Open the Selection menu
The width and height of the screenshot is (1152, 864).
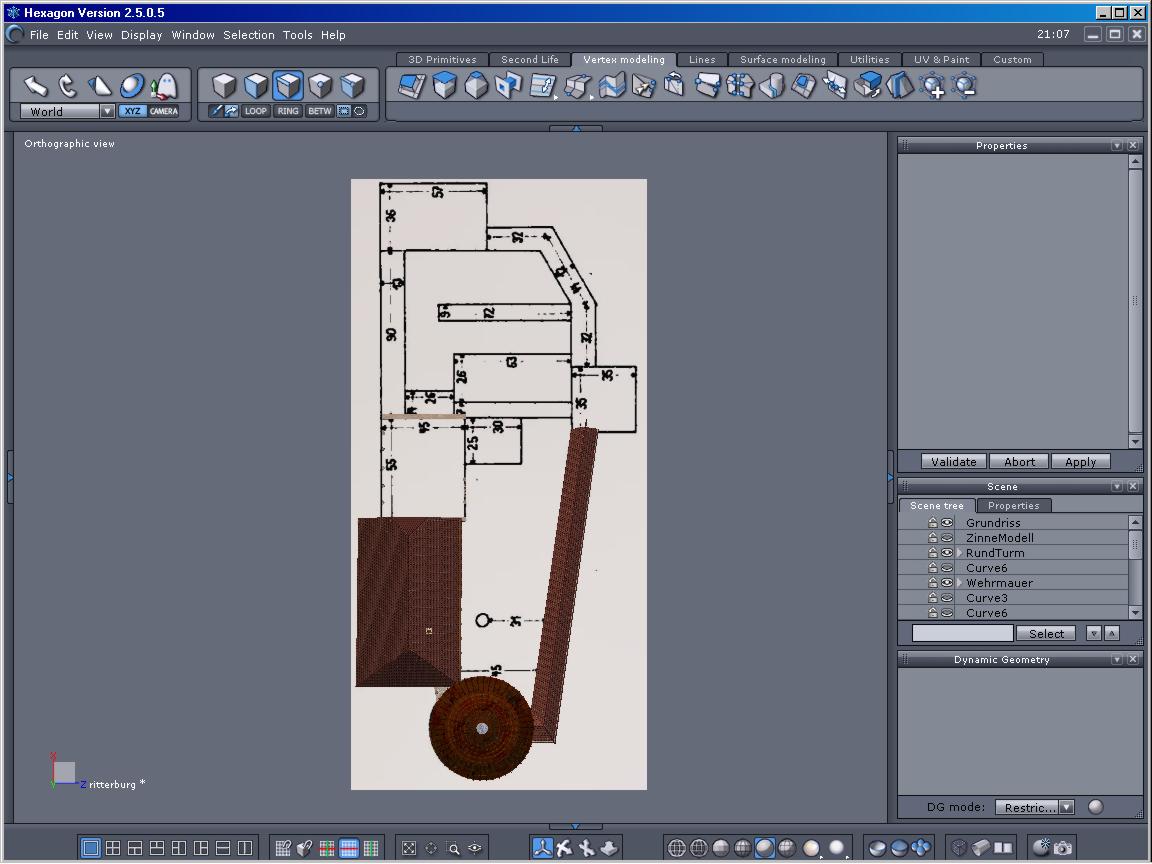pyautogui.click(x=248, y=35)
